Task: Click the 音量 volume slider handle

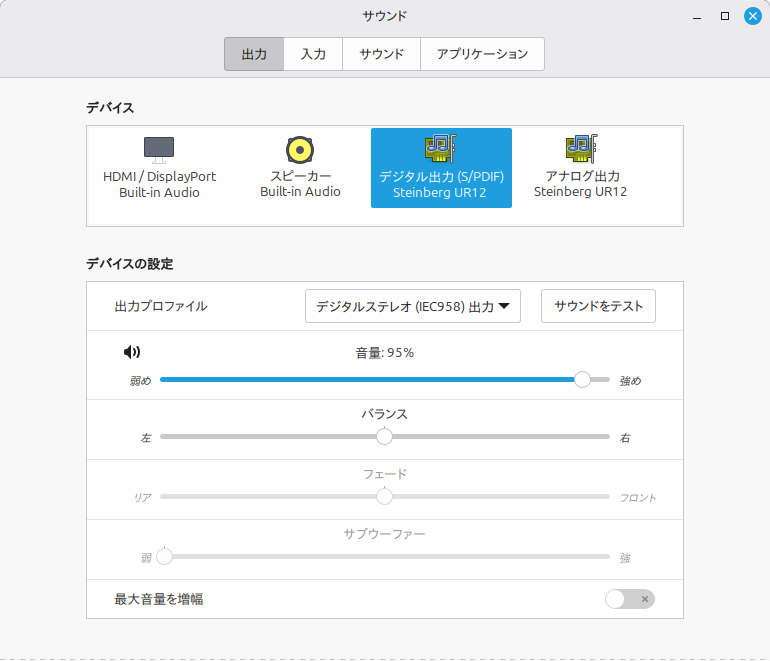Action: point(582,379)
